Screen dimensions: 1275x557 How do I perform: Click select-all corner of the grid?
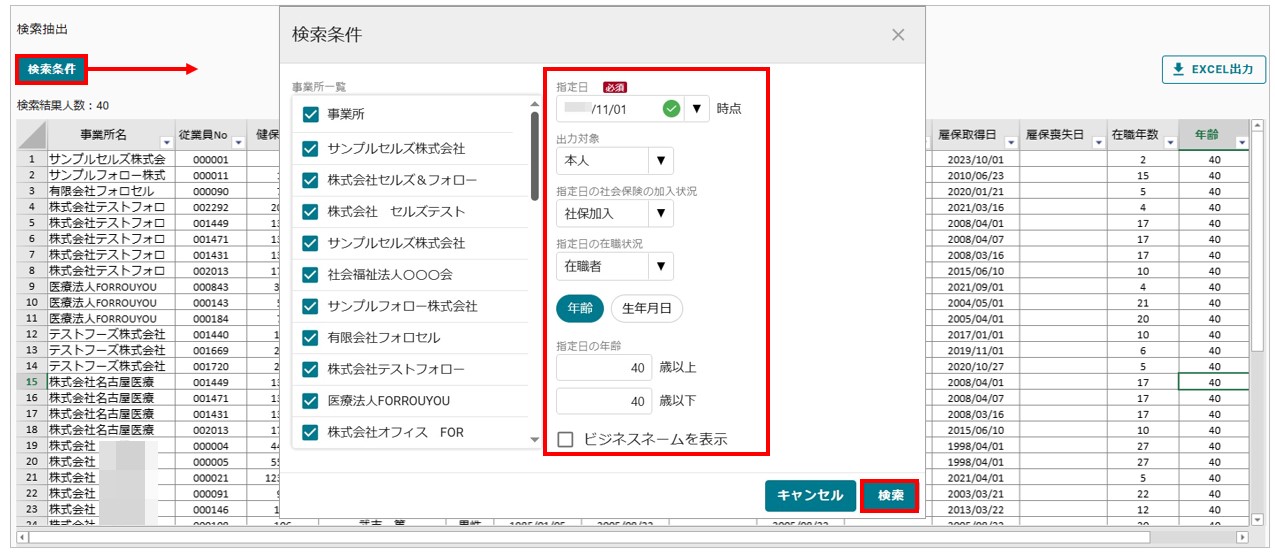click(32, 134)
